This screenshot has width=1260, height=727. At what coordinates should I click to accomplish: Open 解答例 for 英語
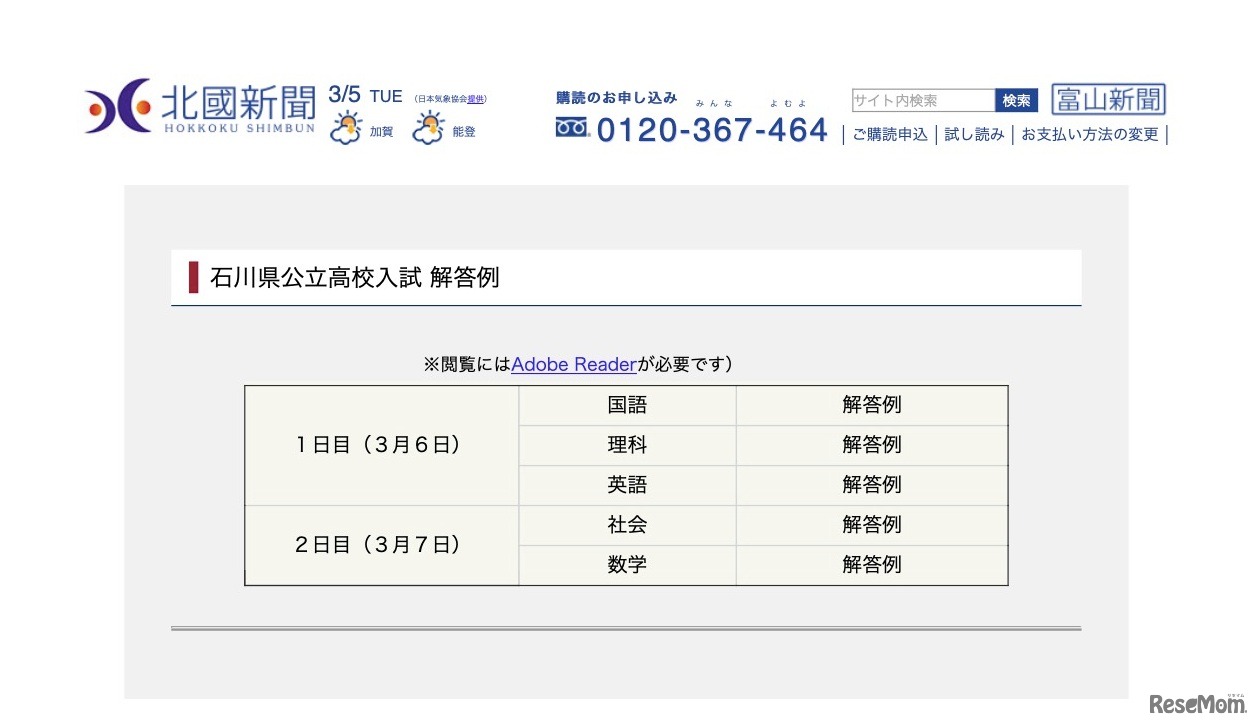[x=872, y=485]
